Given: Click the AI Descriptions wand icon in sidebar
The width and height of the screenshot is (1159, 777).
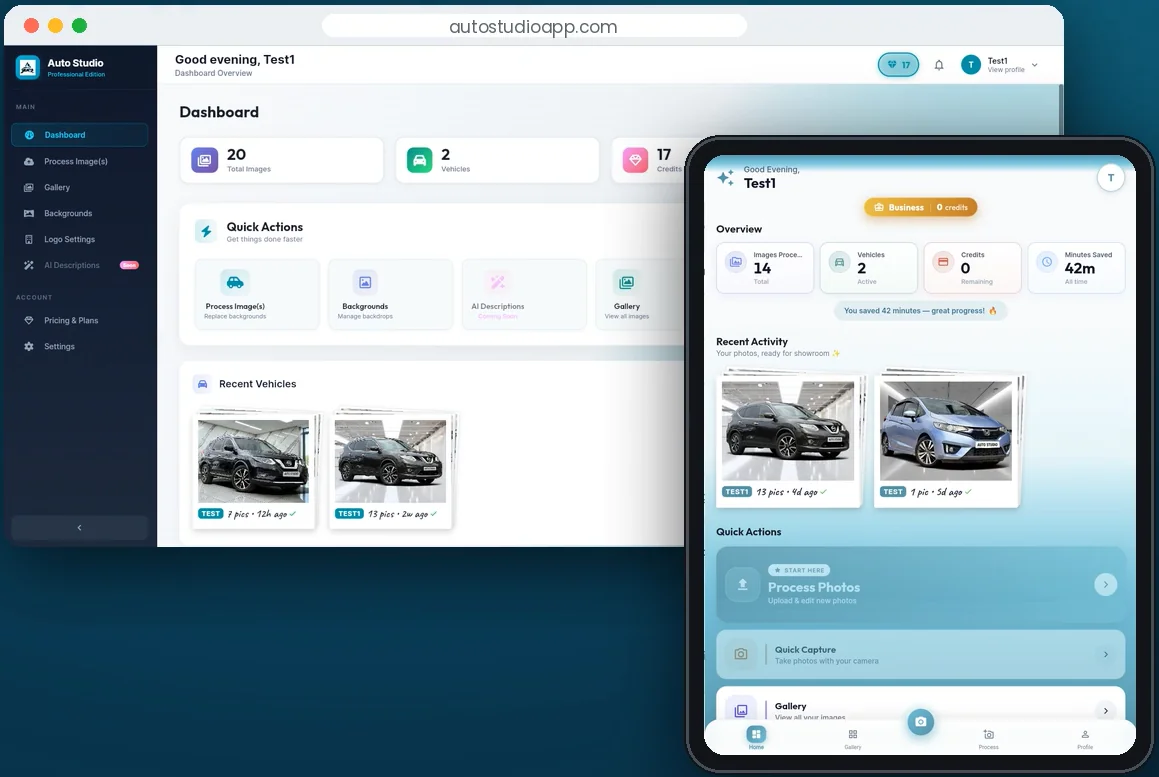Looking at the screenshot, I should 29,265.
